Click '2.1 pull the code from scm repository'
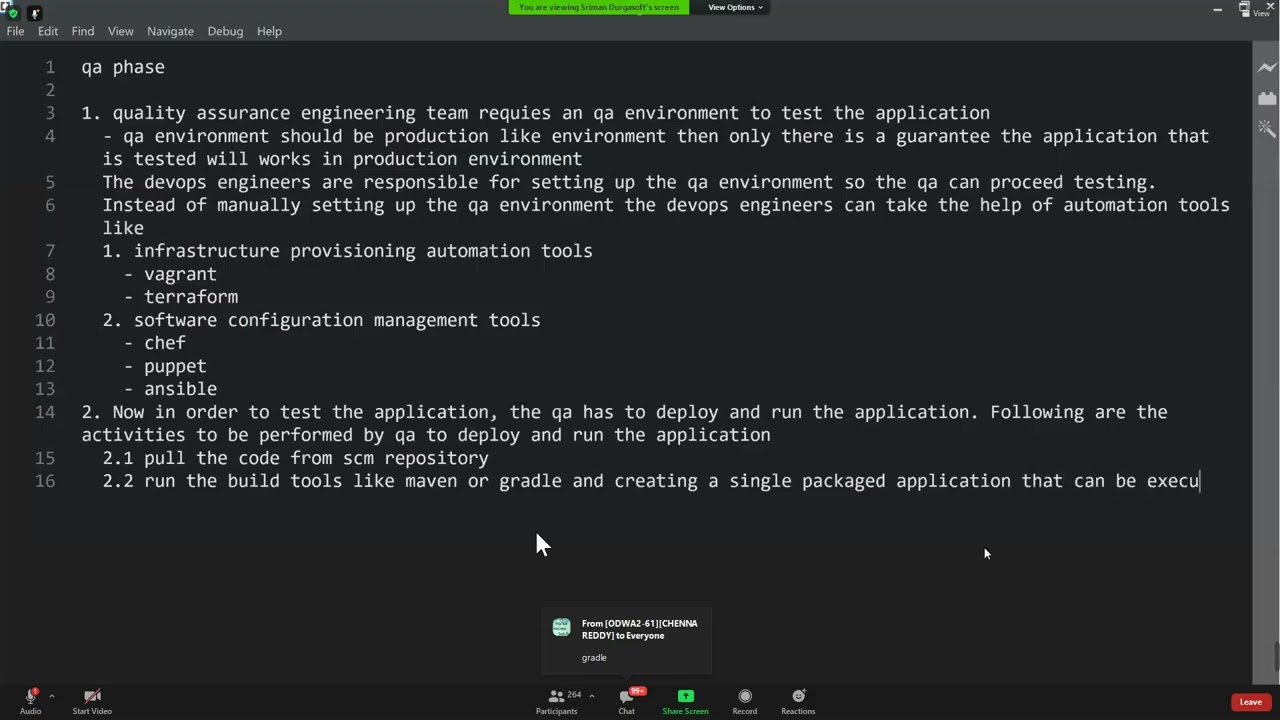The image size is (1280, 720). click(295, 458)
